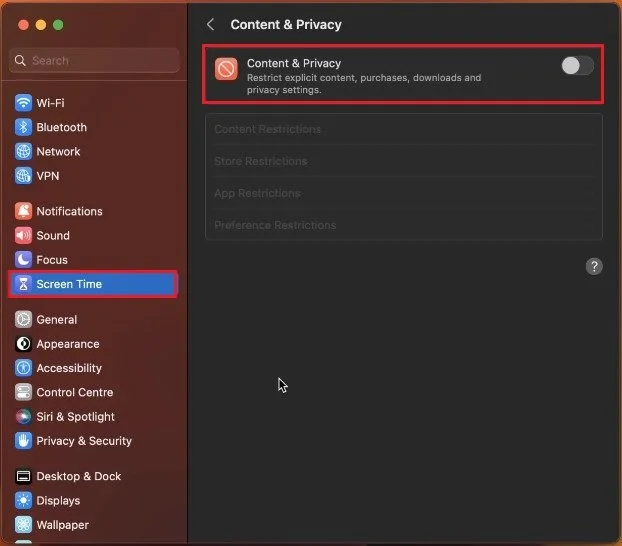Open App Restrictions row
Image resolution: width=622 pixels, height=546 pixels.
(x=404, y=193)
